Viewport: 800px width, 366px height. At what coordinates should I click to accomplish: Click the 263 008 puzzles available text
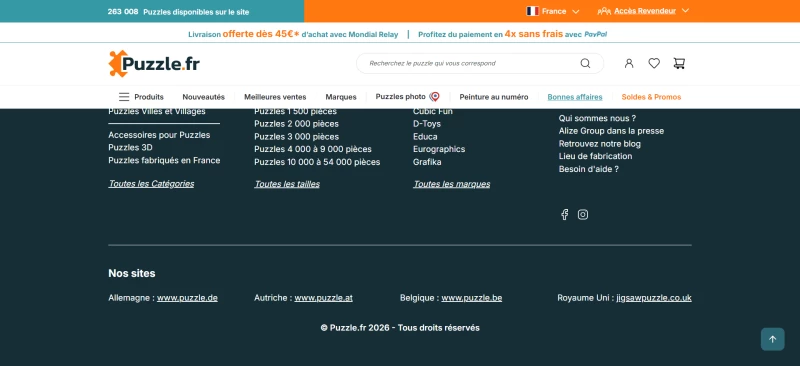[178, 12]
